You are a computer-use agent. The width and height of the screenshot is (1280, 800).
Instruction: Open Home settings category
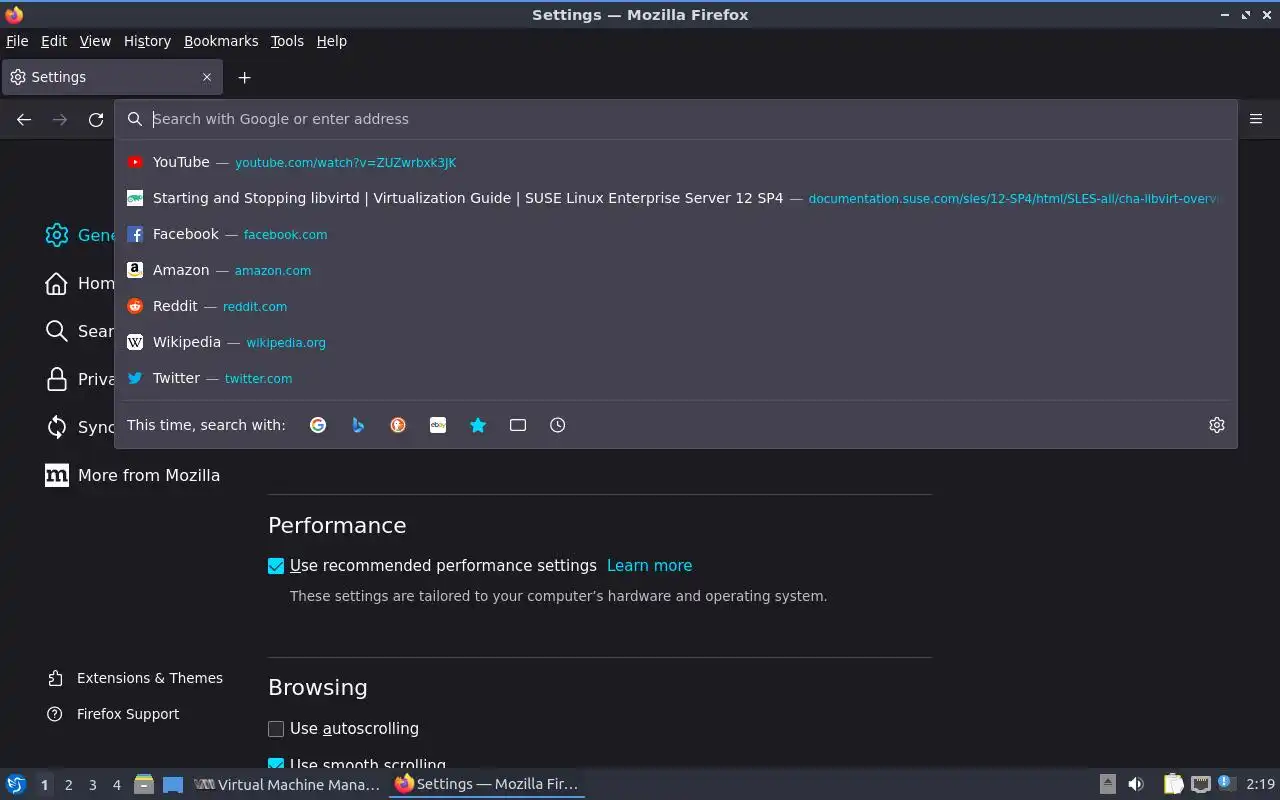coord(80,283)
